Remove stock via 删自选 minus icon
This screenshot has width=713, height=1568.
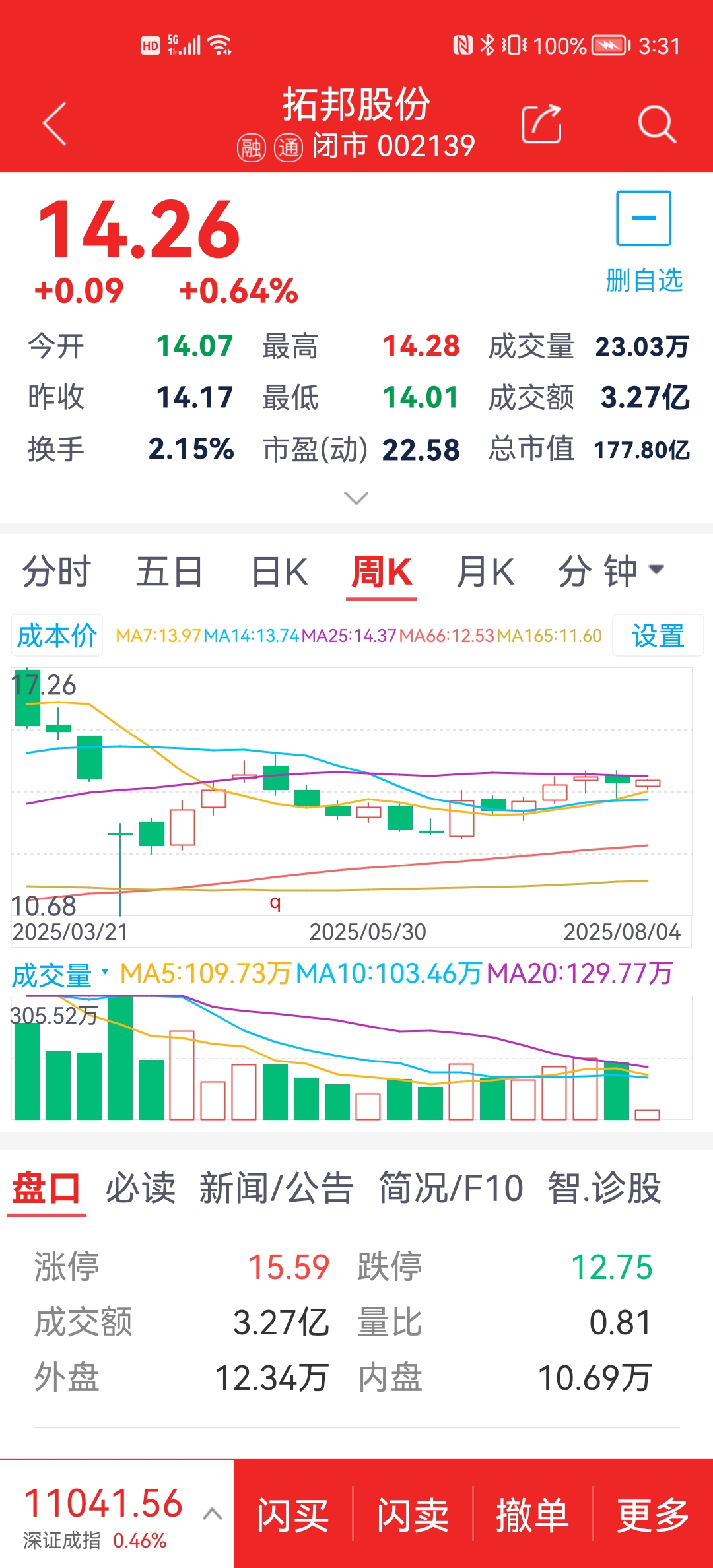(644, 218)
